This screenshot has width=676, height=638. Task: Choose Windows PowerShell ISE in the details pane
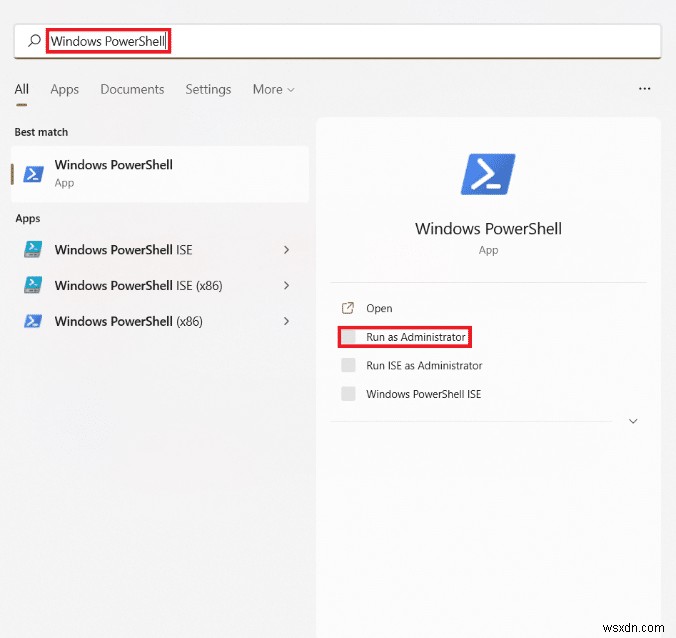[424, 394]
